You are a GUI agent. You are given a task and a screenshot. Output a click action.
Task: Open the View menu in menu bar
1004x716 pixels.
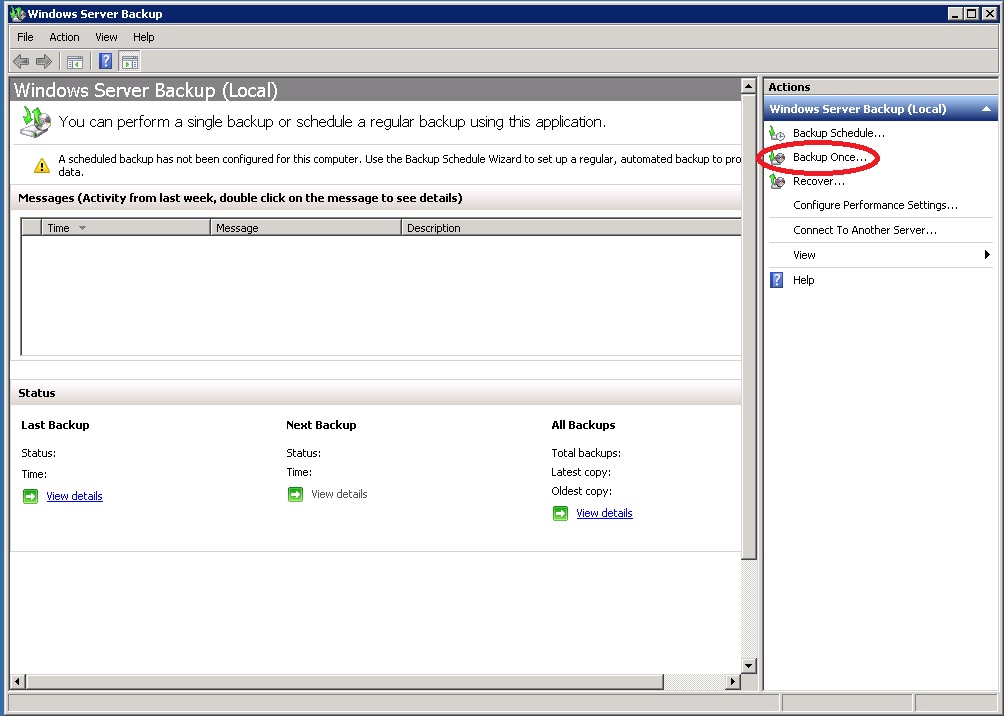click(106, 37)
